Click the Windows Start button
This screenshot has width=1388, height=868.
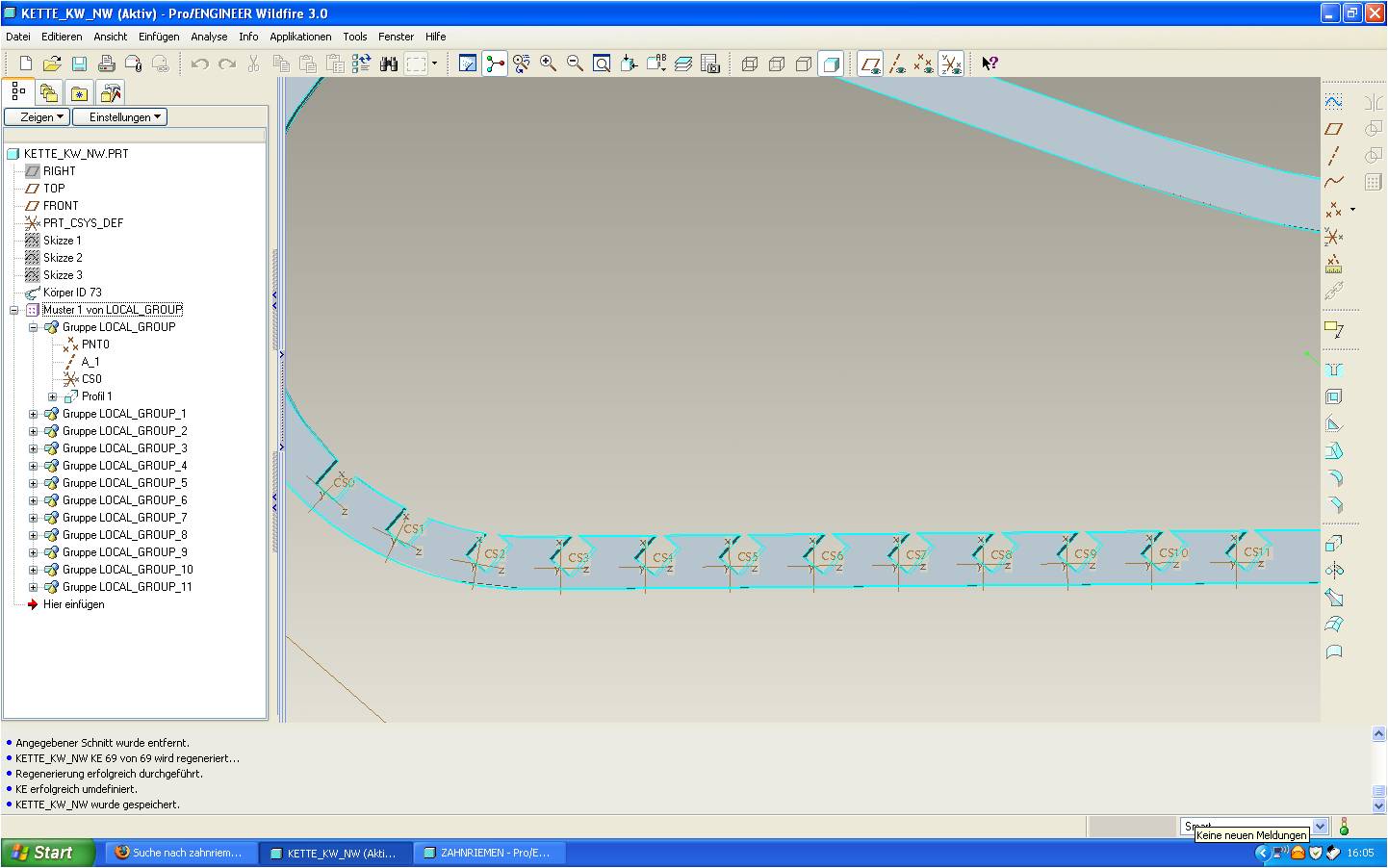pos(47,853)
